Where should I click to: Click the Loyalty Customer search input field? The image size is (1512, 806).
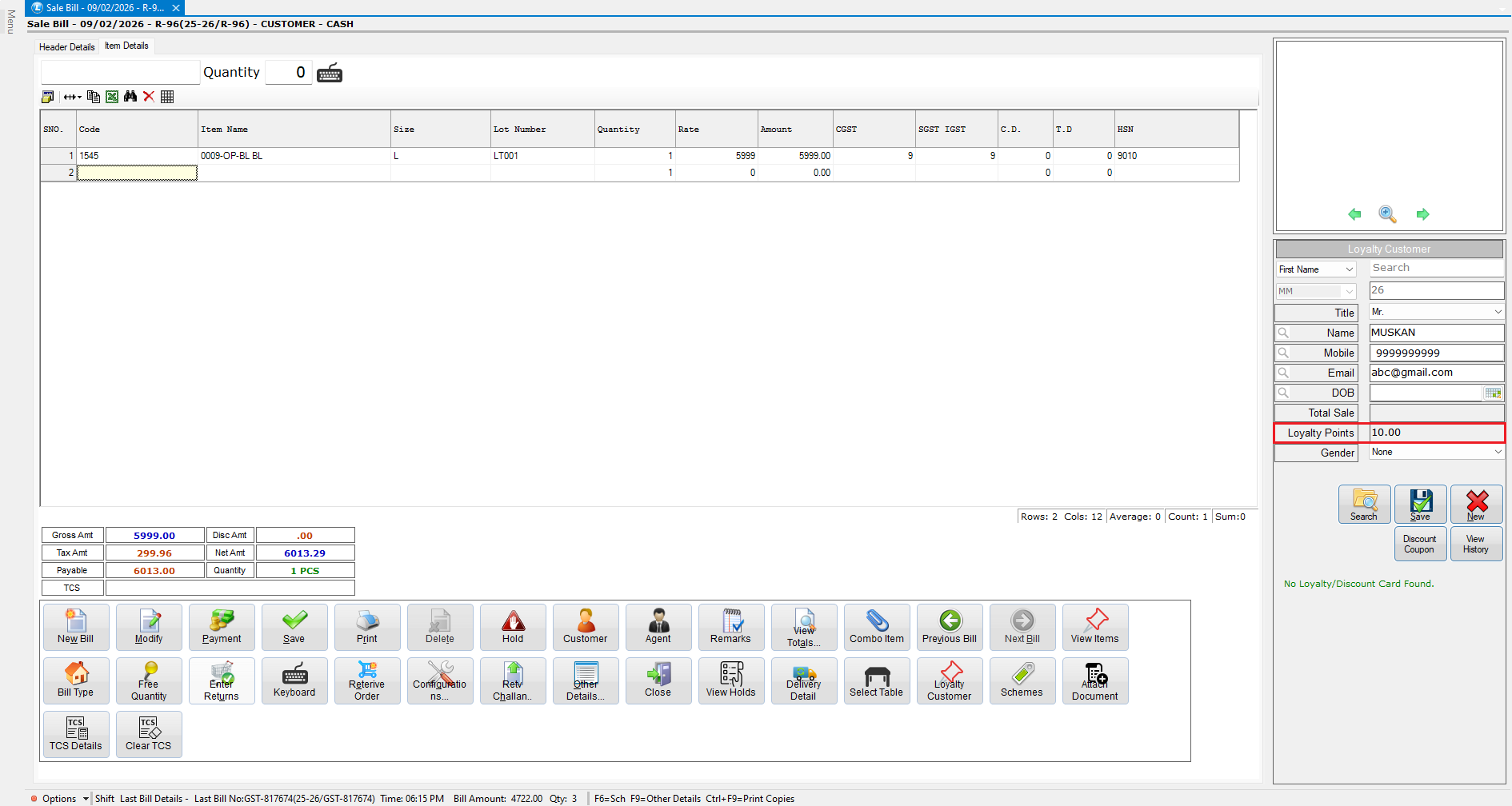1436,269
